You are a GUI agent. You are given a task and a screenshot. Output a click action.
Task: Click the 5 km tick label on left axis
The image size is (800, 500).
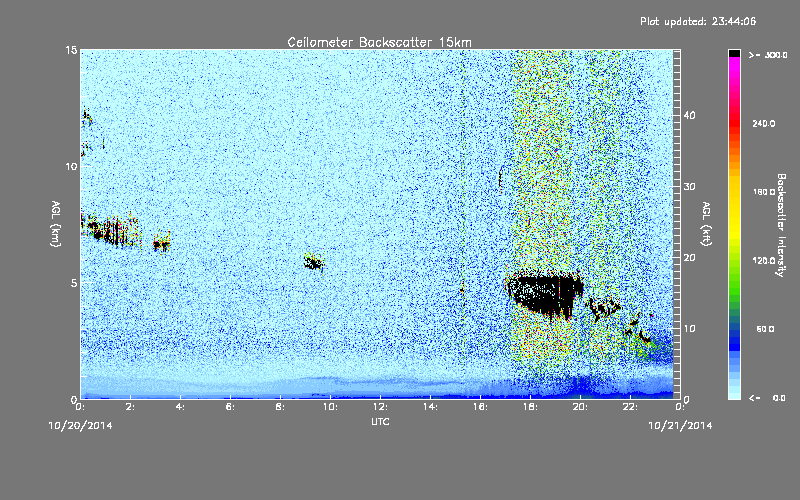(73, 283)
